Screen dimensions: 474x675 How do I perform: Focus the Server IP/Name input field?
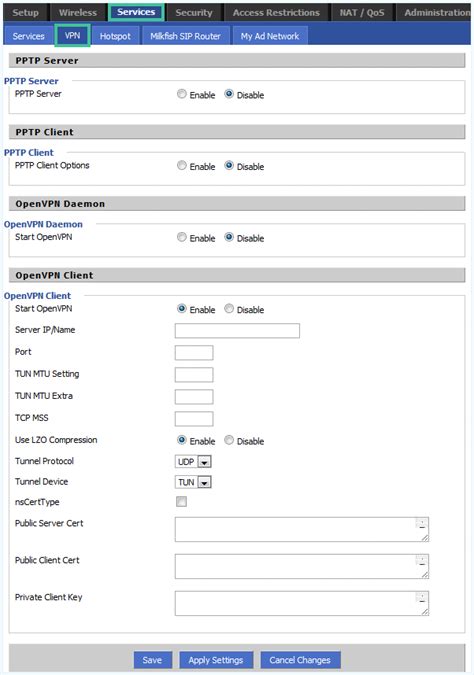coord(237,331)
